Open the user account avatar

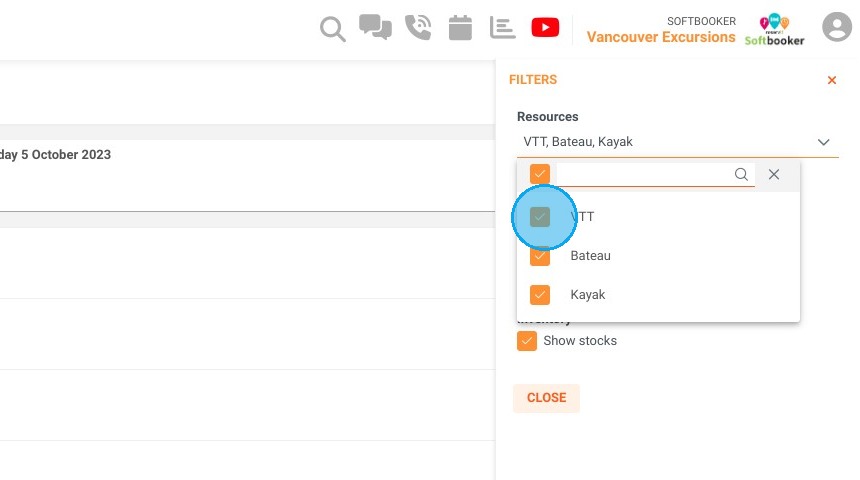[x=837, y=27]
